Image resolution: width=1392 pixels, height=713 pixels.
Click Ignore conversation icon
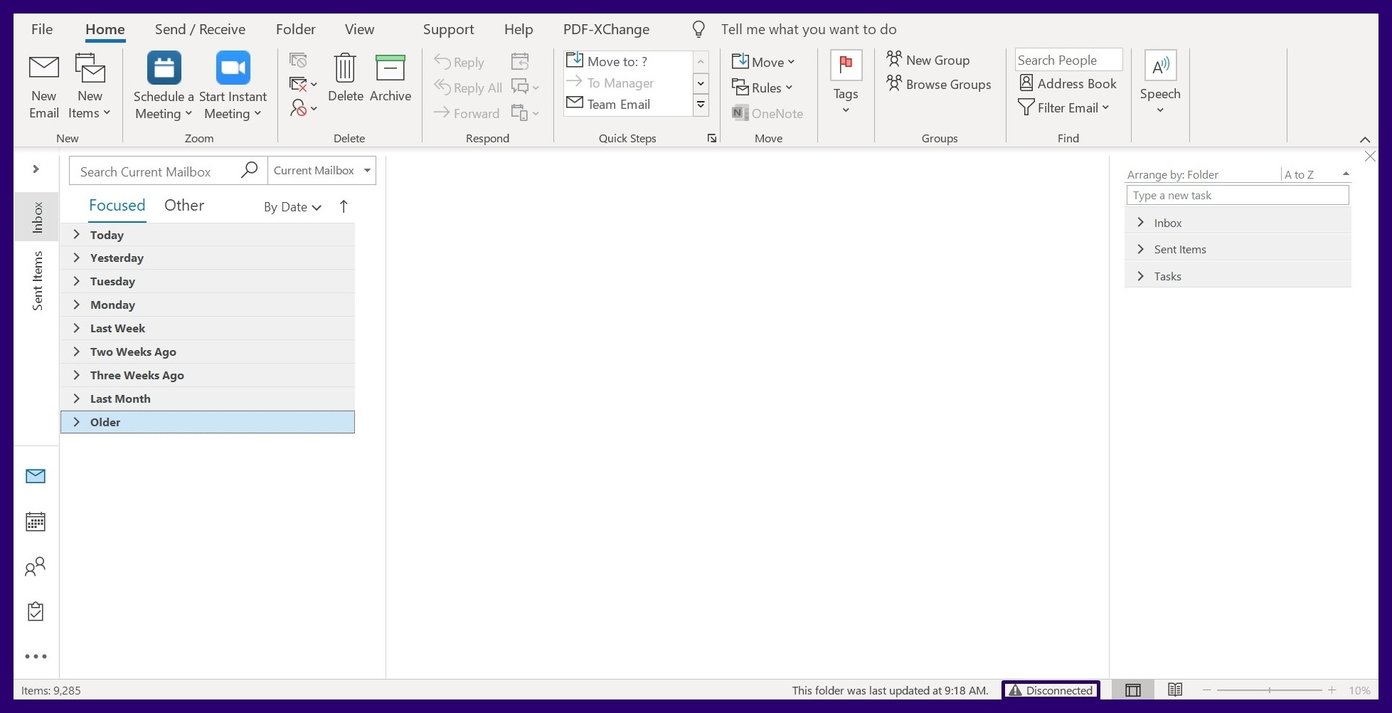298,60
